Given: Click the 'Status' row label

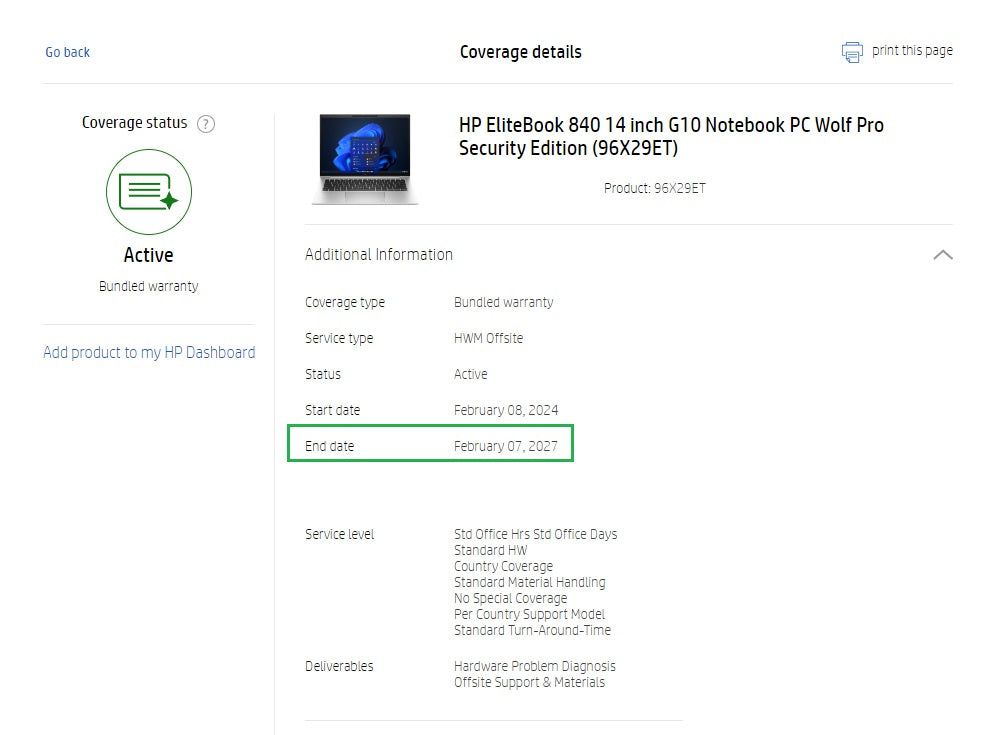Looking at the screenshot, I should pos(323,374).
